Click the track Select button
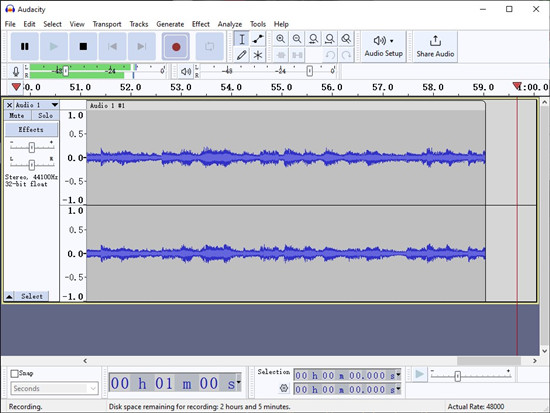The image size is (550, 413). click(x=32, y=297)
